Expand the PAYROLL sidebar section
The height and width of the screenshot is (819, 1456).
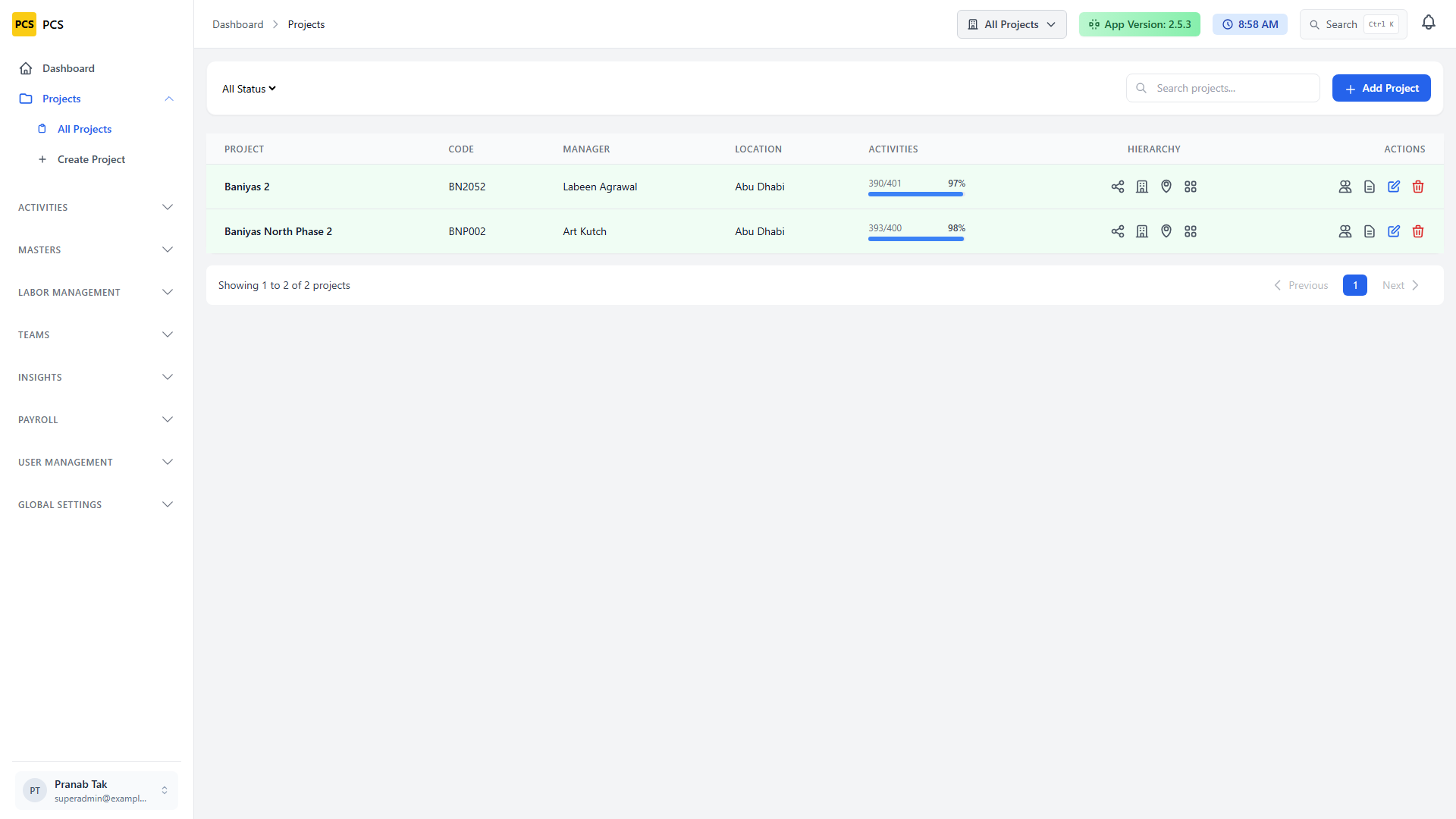point(96,419)
